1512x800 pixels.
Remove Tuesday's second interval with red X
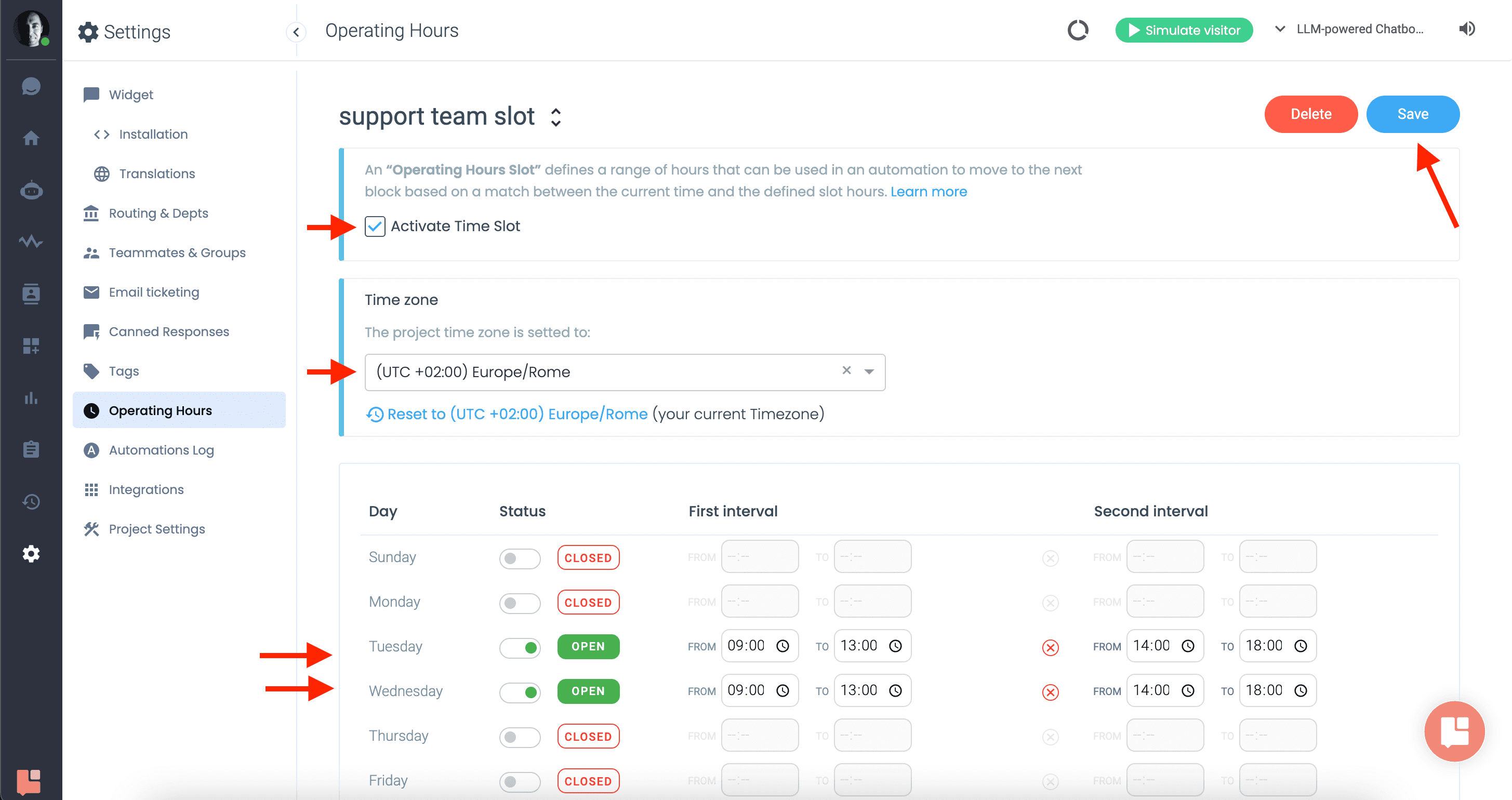coord(1051,647)
